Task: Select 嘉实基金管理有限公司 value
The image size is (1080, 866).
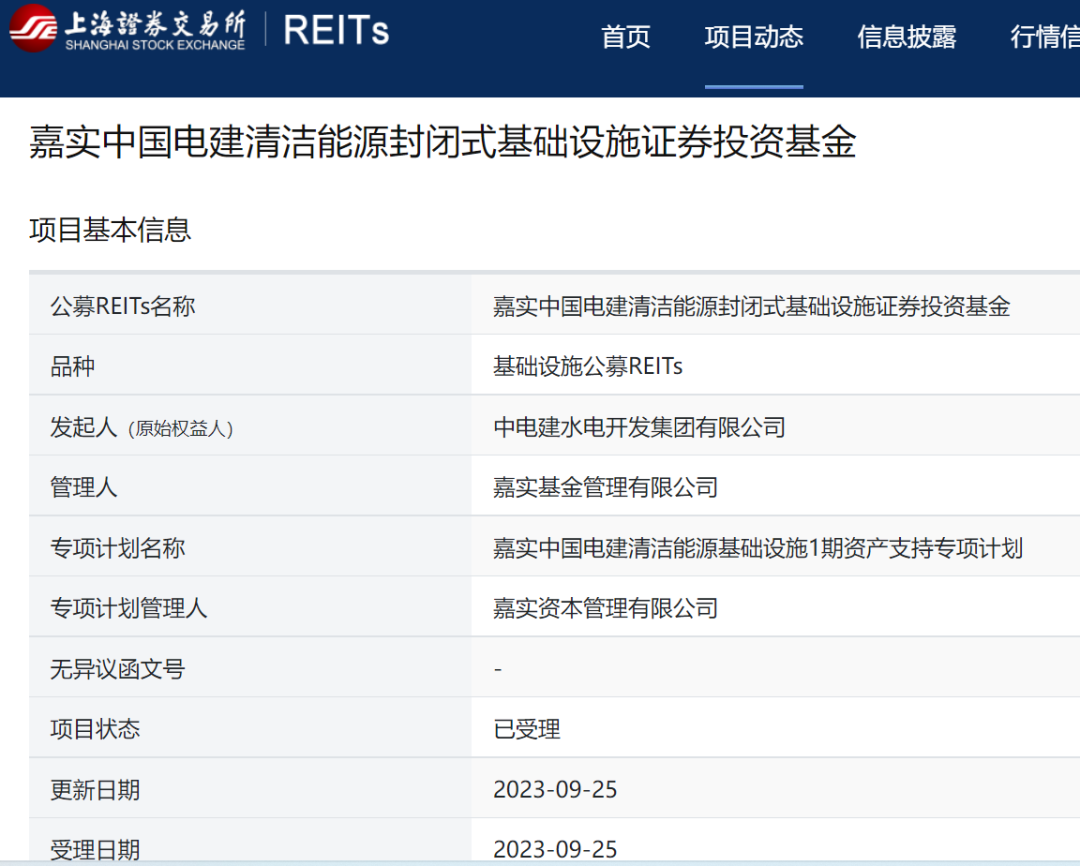Action: [605, 487]
